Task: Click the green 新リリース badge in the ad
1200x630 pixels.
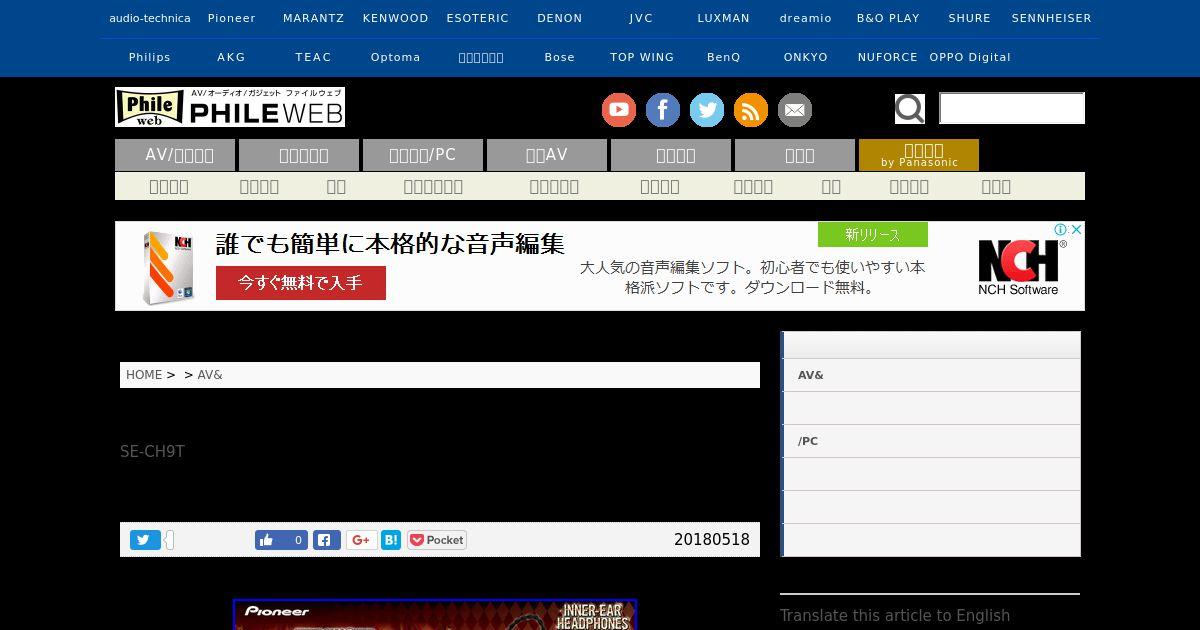Action: (x=873, y=235)
